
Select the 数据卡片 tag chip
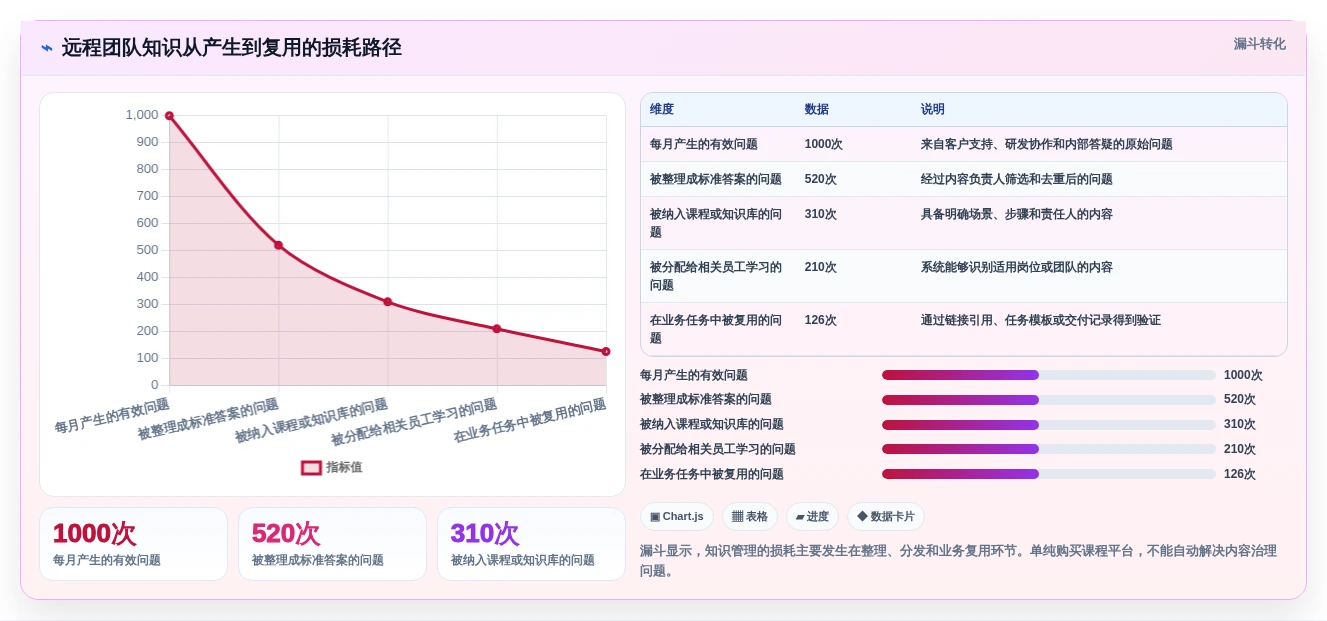pyautogui.click(x=886, y=517)
